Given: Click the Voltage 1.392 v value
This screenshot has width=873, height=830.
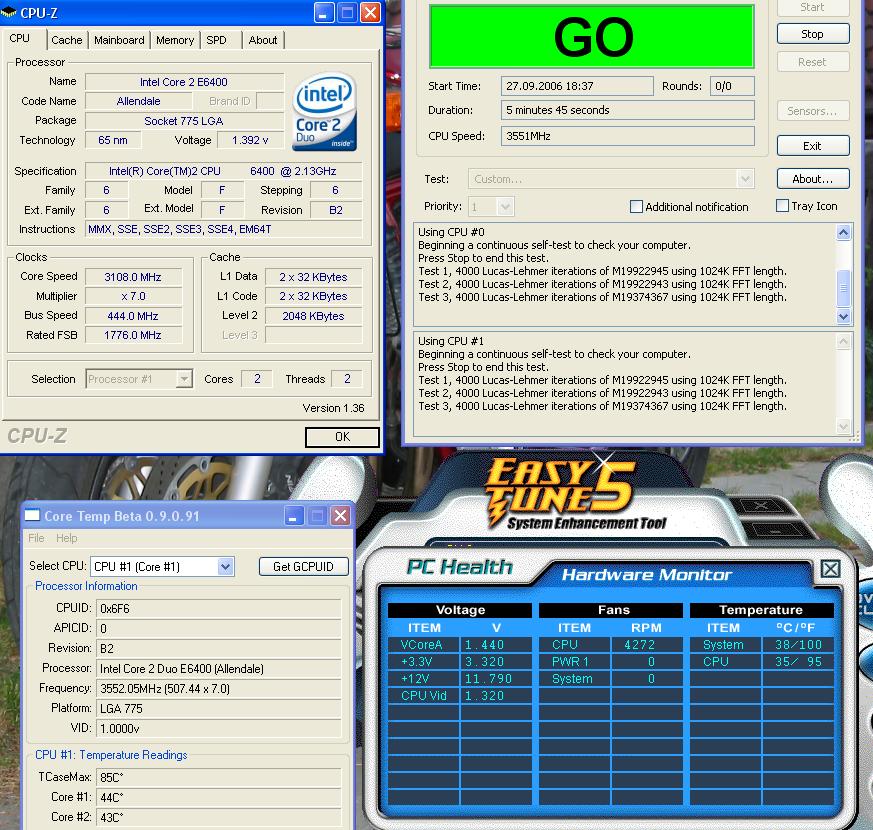Looking at the screenshot, I should (250, 140).
